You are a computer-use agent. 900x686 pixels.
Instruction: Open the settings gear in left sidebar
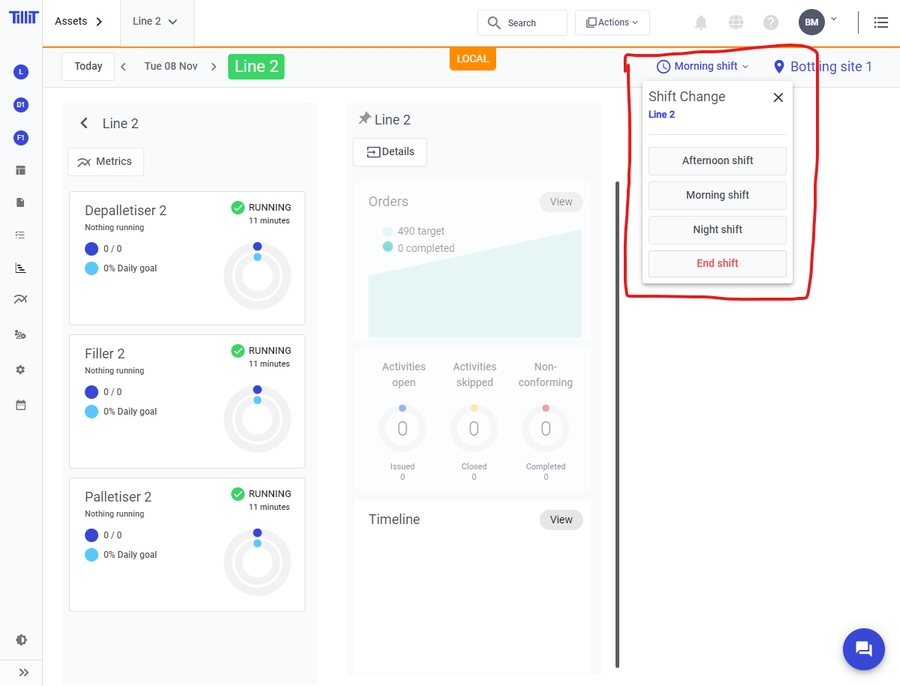(x=21, y=370)
